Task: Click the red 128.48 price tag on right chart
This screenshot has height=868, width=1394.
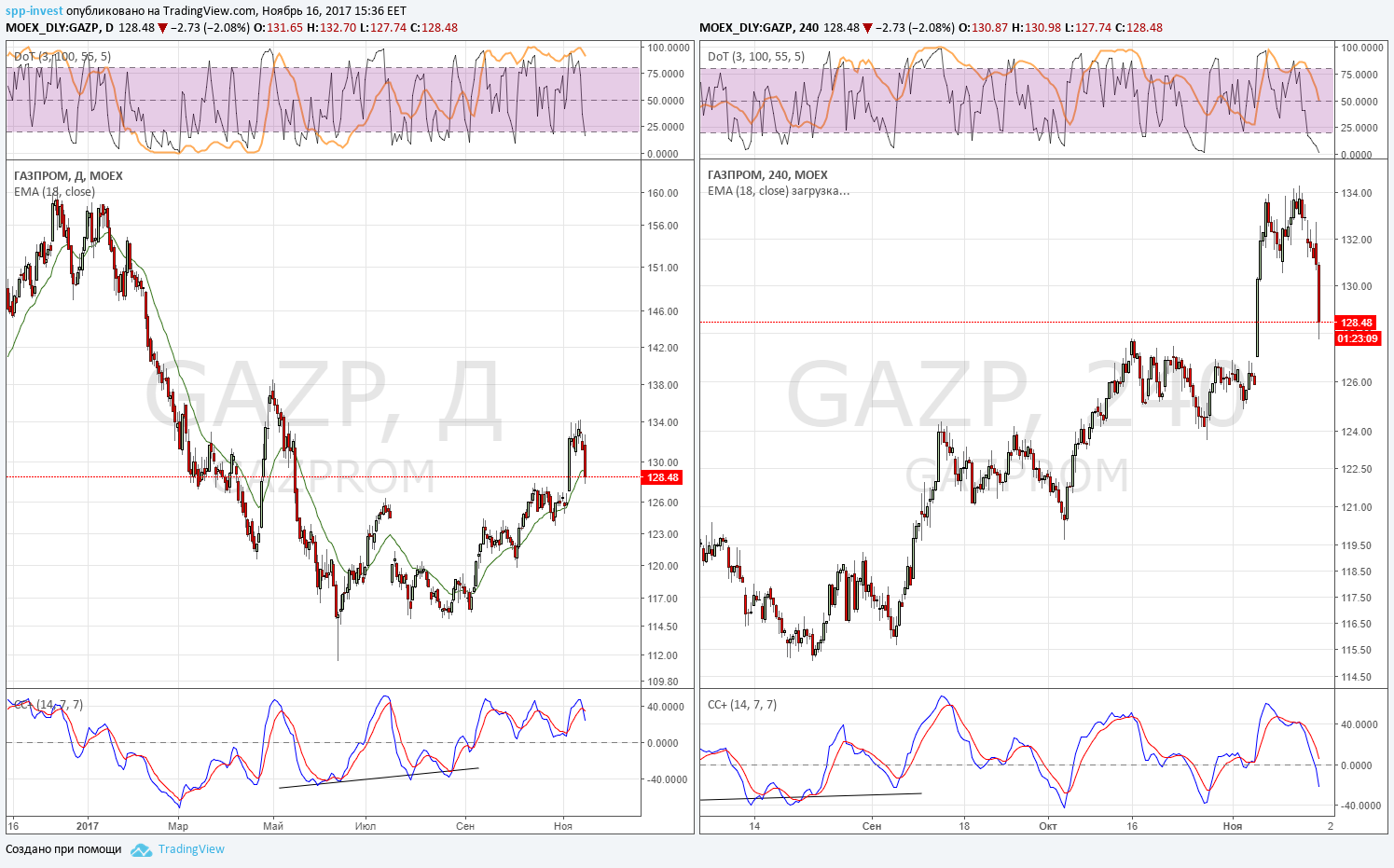Action: point(1357,323)
